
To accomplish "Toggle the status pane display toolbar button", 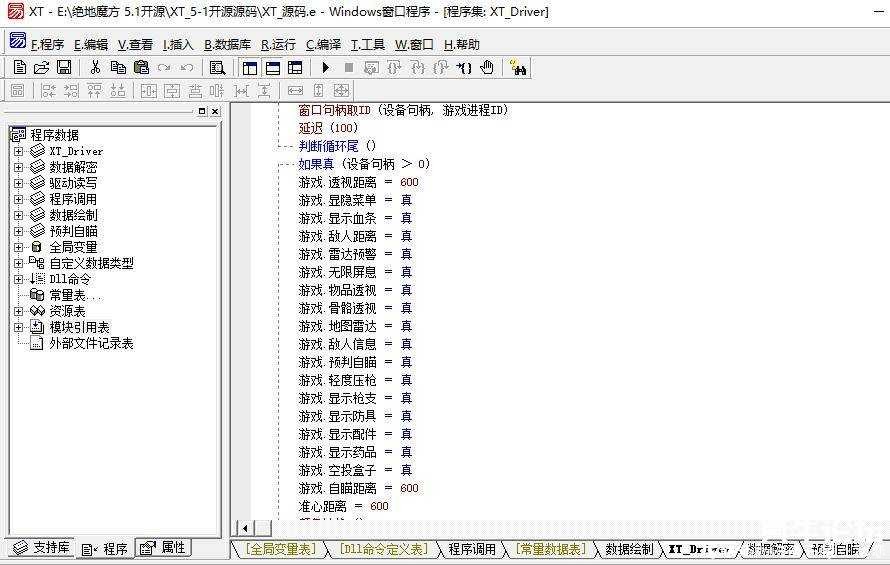I will [x=273, y=68].
